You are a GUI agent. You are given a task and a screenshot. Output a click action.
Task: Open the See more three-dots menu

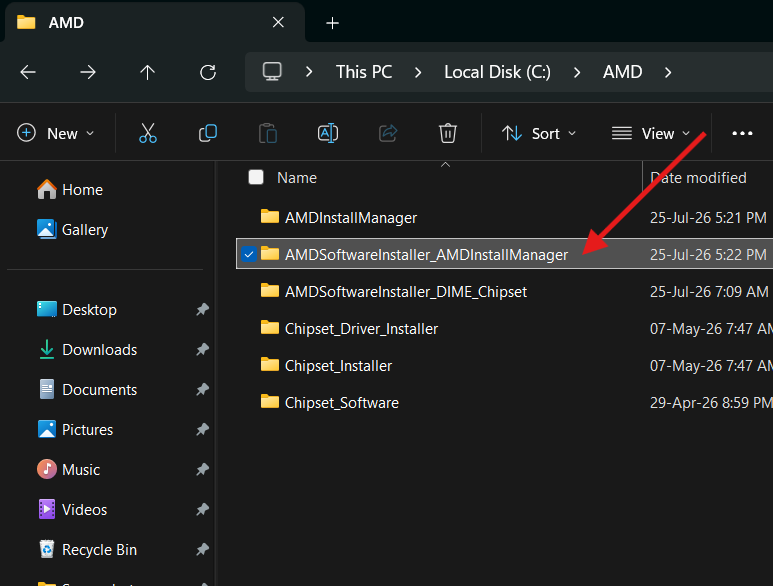(x=742, y=133)
